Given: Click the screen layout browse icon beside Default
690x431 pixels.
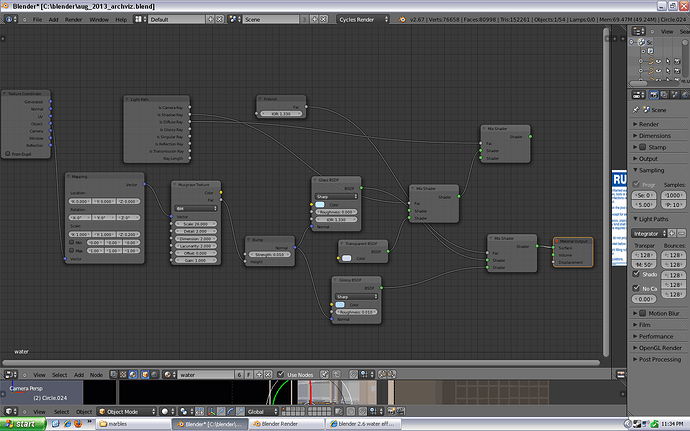Looking at the screenshot, I should (x=140, y=19).
